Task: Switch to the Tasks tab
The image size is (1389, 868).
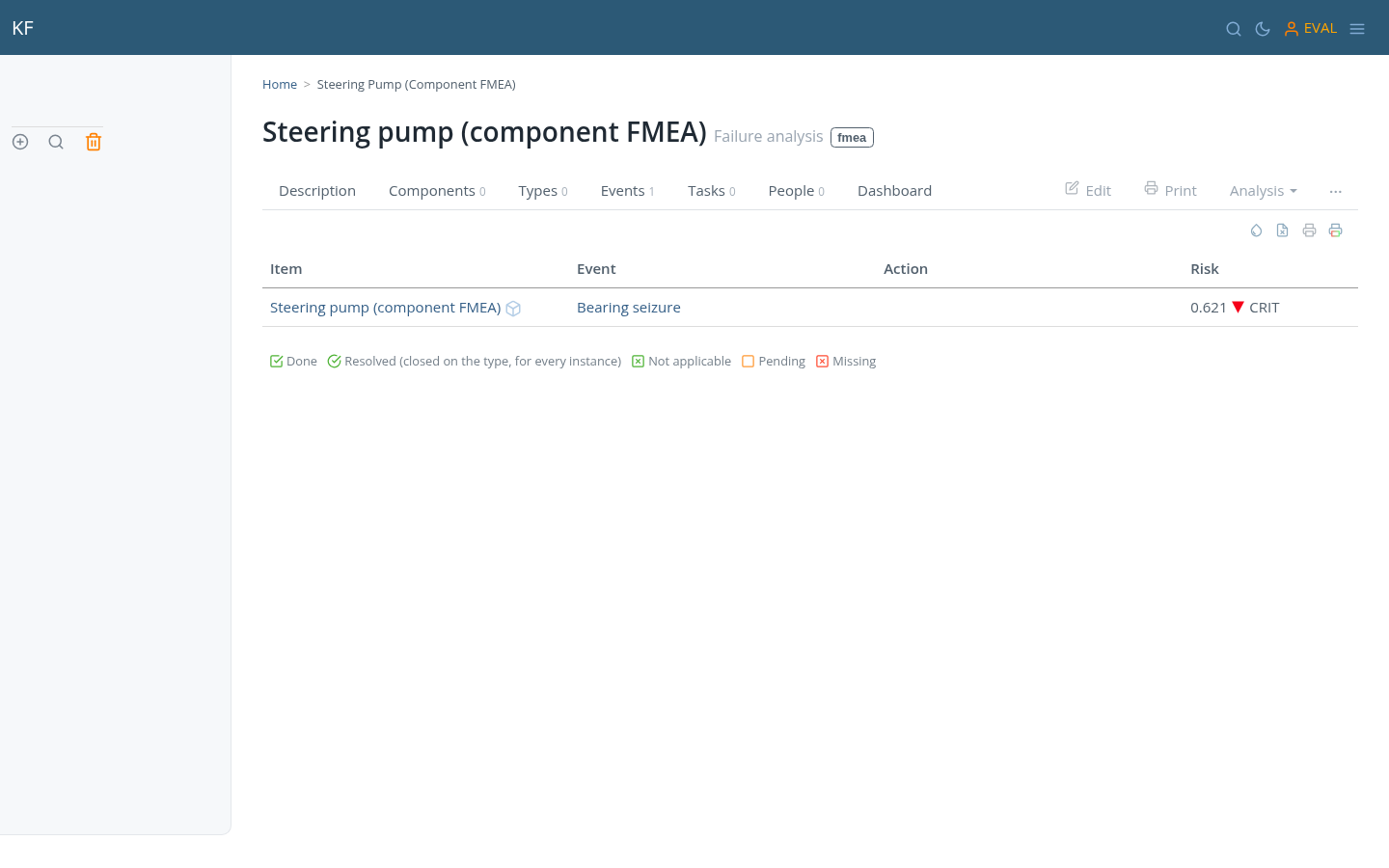Action: [x=712, y=191]
